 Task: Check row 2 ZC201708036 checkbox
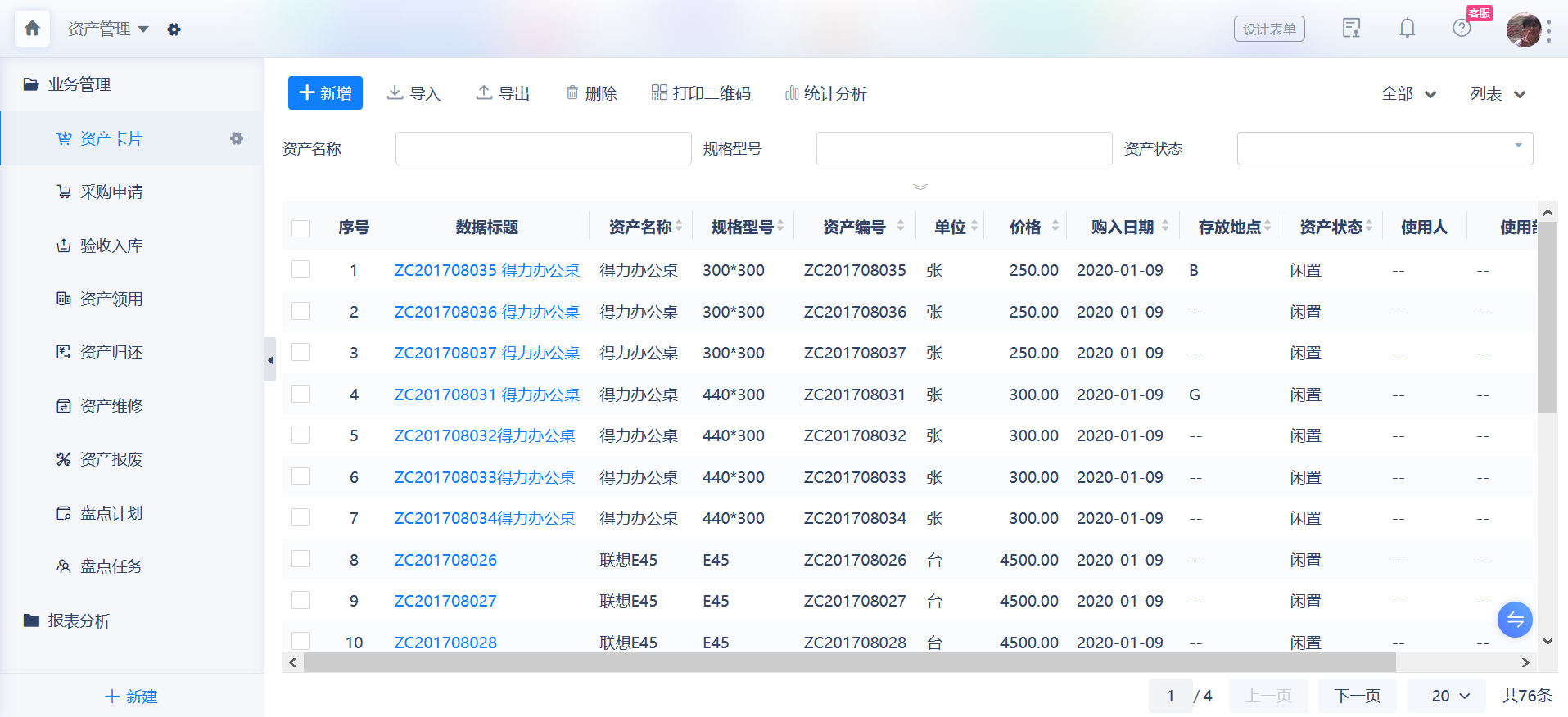(300, 311)
